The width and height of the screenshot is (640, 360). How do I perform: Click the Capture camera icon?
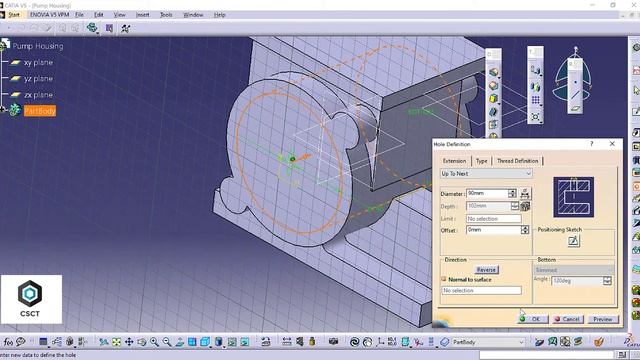[x=333, y=342]
